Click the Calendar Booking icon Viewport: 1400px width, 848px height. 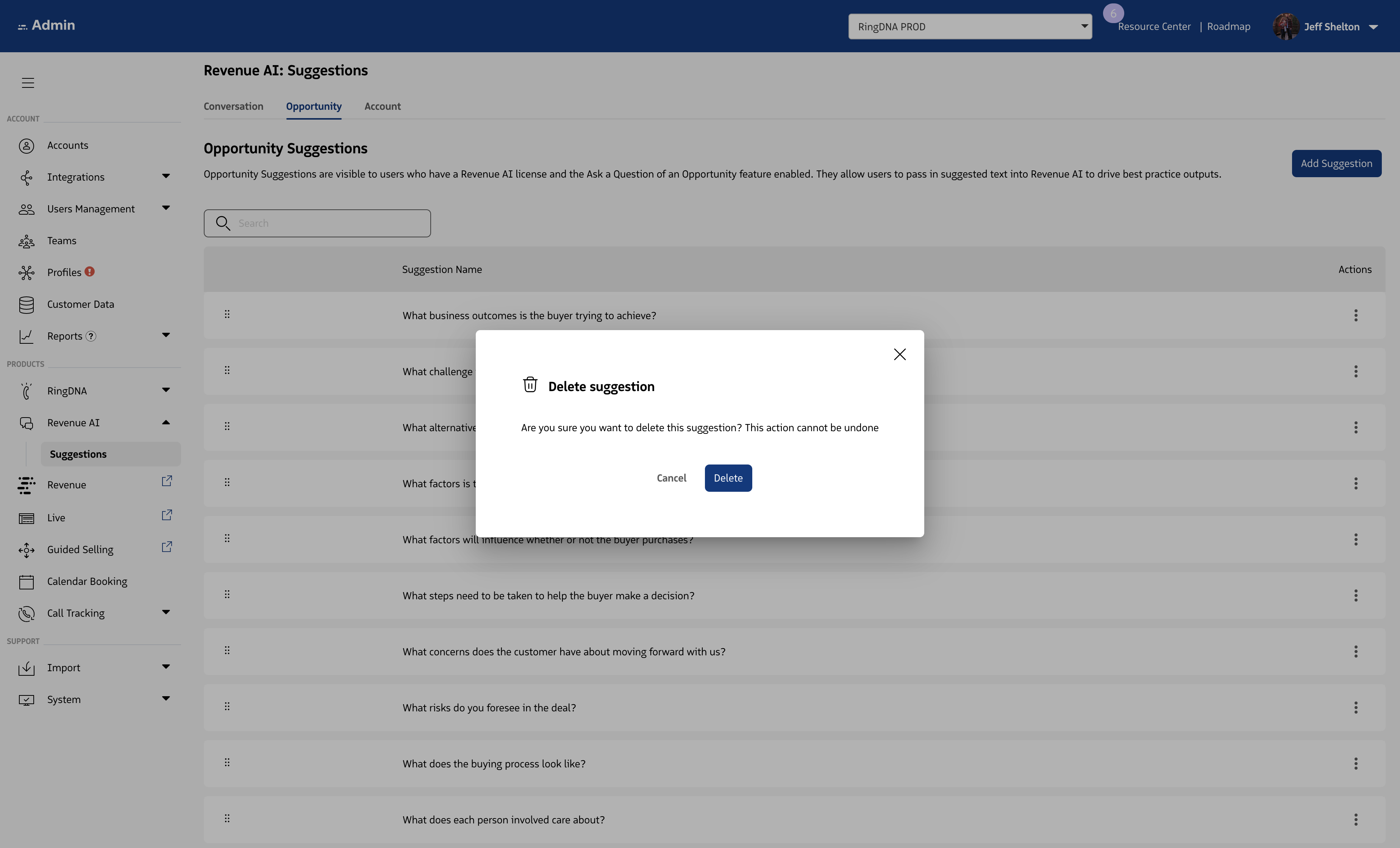point(26,581)
